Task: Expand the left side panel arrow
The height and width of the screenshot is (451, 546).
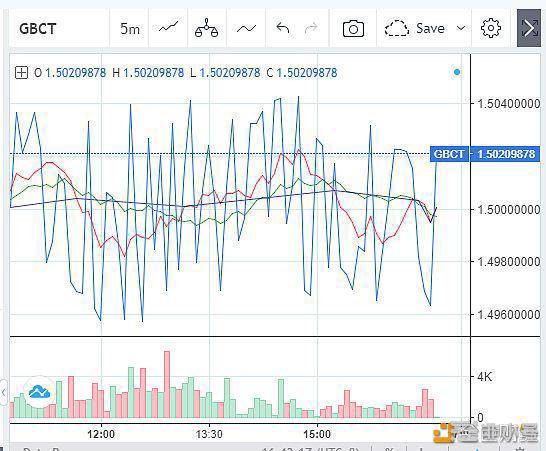Action: [x=3, y=392]
